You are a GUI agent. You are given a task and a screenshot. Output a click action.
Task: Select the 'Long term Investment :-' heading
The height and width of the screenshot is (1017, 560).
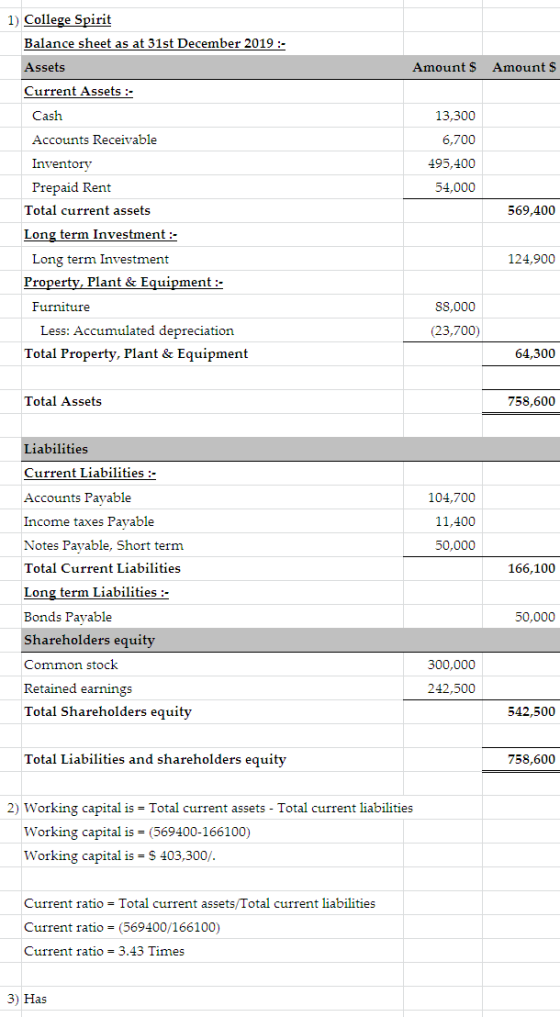(x=101, y=234)
